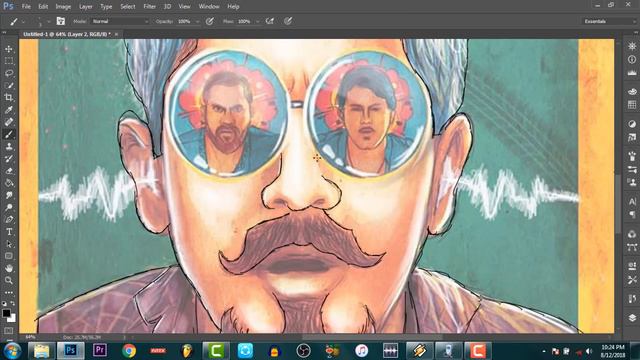The width and height of the screenshot is (640, 360).
Task: Expand the status bar info arrow
Action: point(124,337)
